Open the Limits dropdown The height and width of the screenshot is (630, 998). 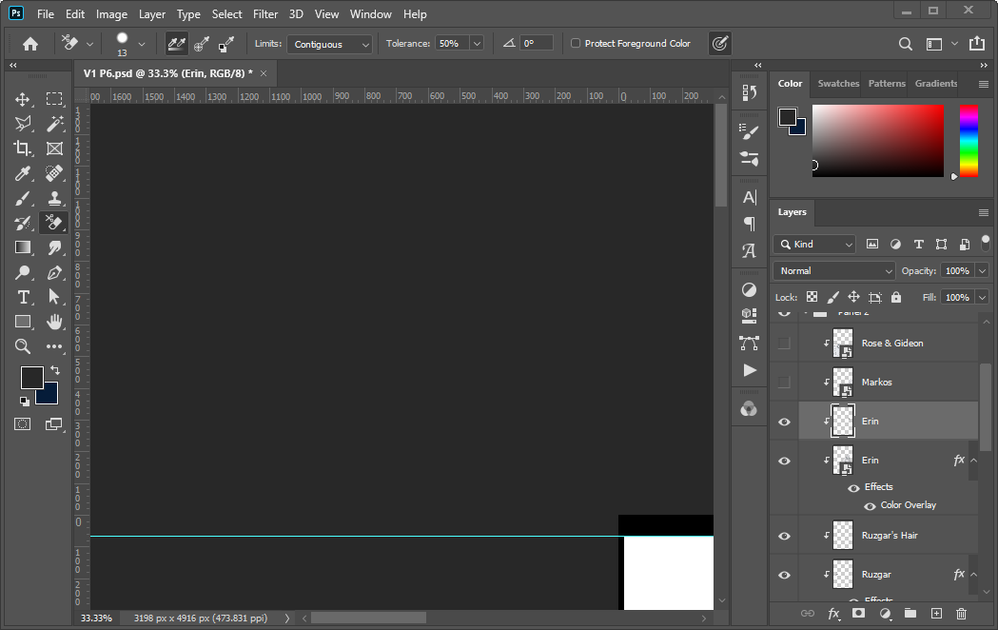tap(331, 43)
